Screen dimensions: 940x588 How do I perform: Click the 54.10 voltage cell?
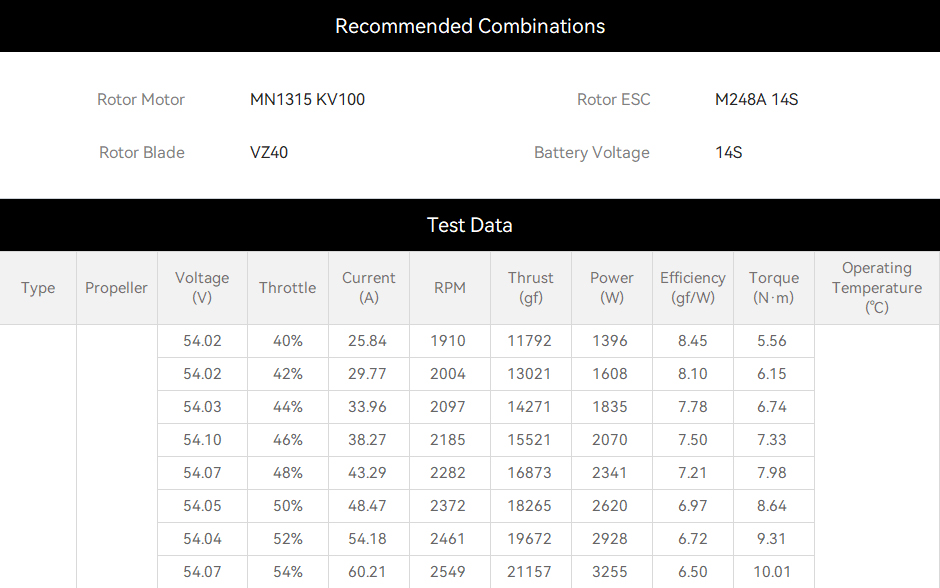point(203,440)
